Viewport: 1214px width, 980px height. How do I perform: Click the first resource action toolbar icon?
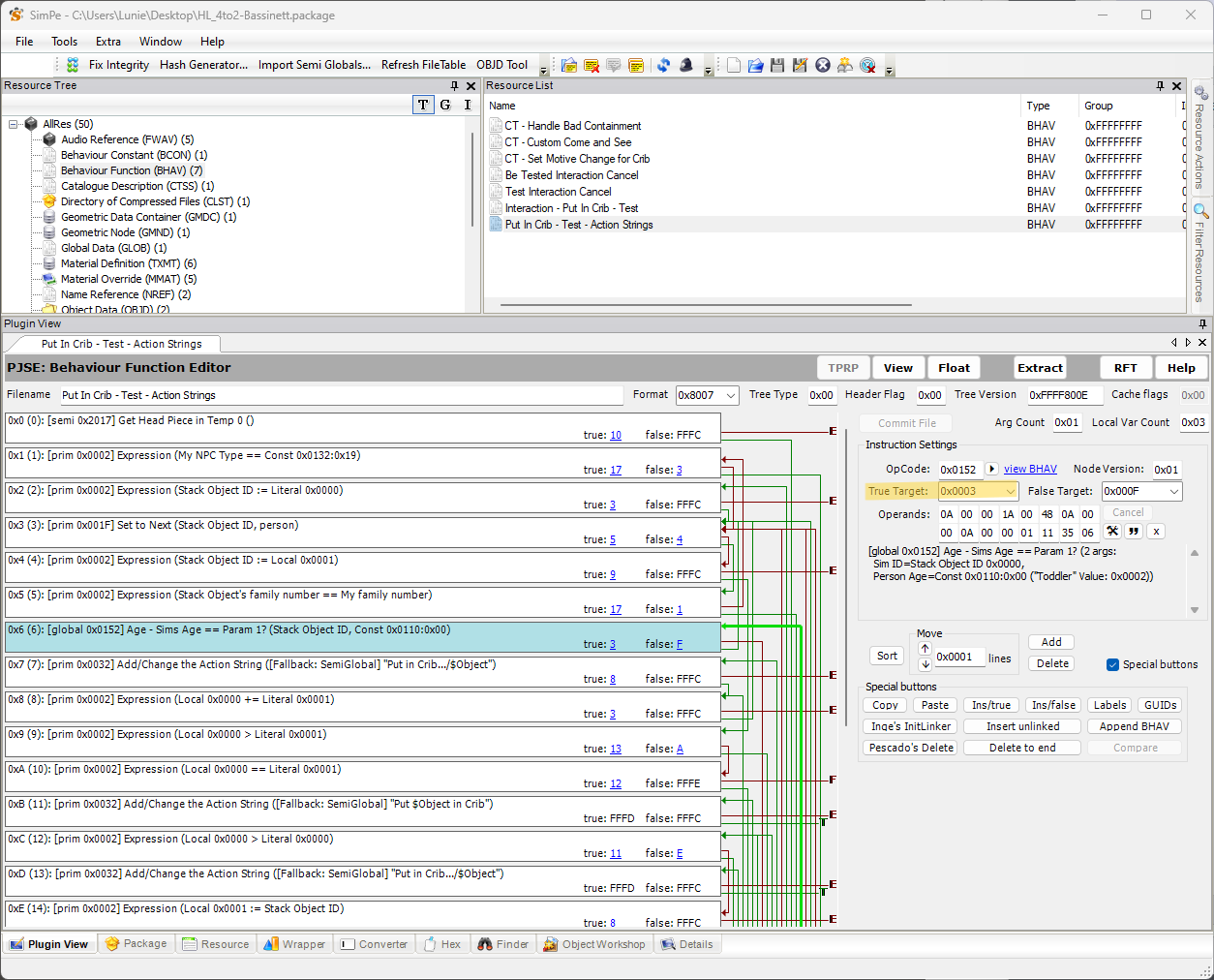tap(569, 65)
